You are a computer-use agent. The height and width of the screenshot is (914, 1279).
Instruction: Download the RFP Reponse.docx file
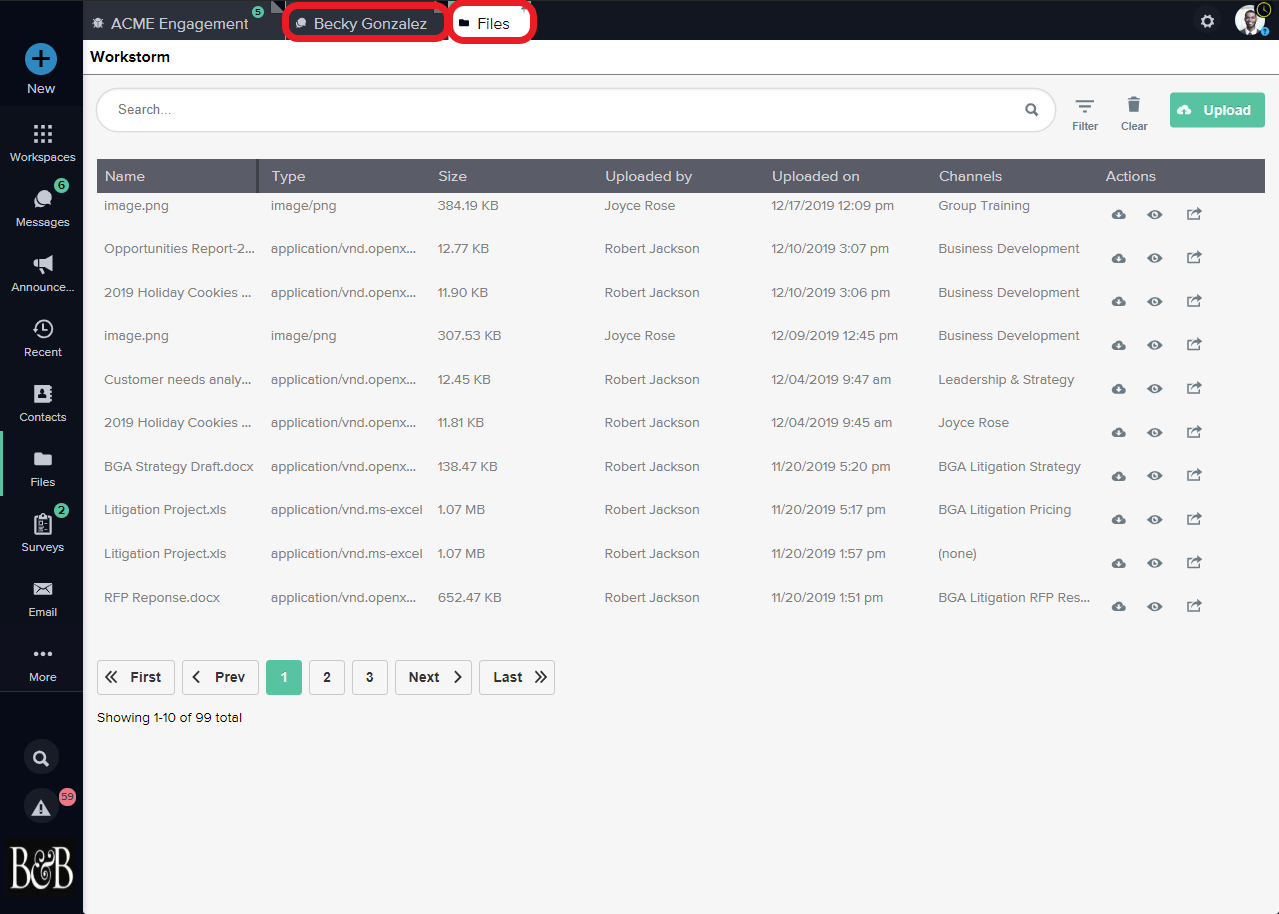point(1119,606)
